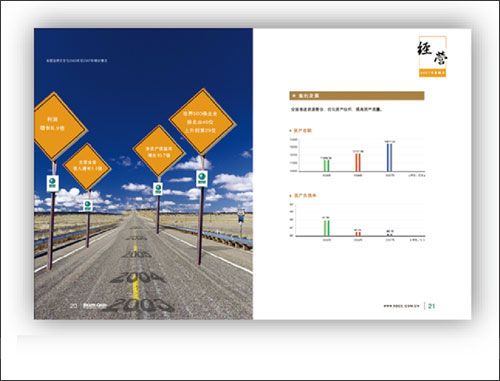500x381 pixels.
Task: Click the largest orange diamond road sign
Action: (x=202, y=122)
